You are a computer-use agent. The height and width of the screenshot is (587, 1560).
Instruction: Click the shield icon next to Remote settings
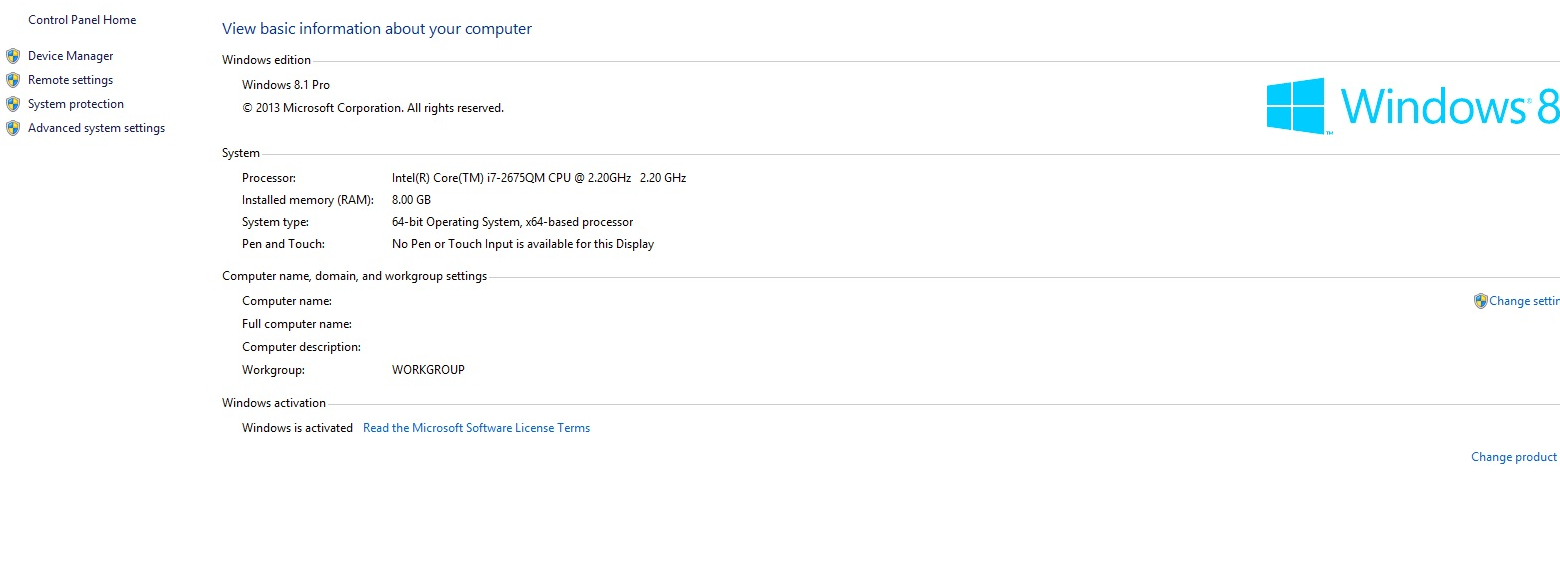coord(13,80)
